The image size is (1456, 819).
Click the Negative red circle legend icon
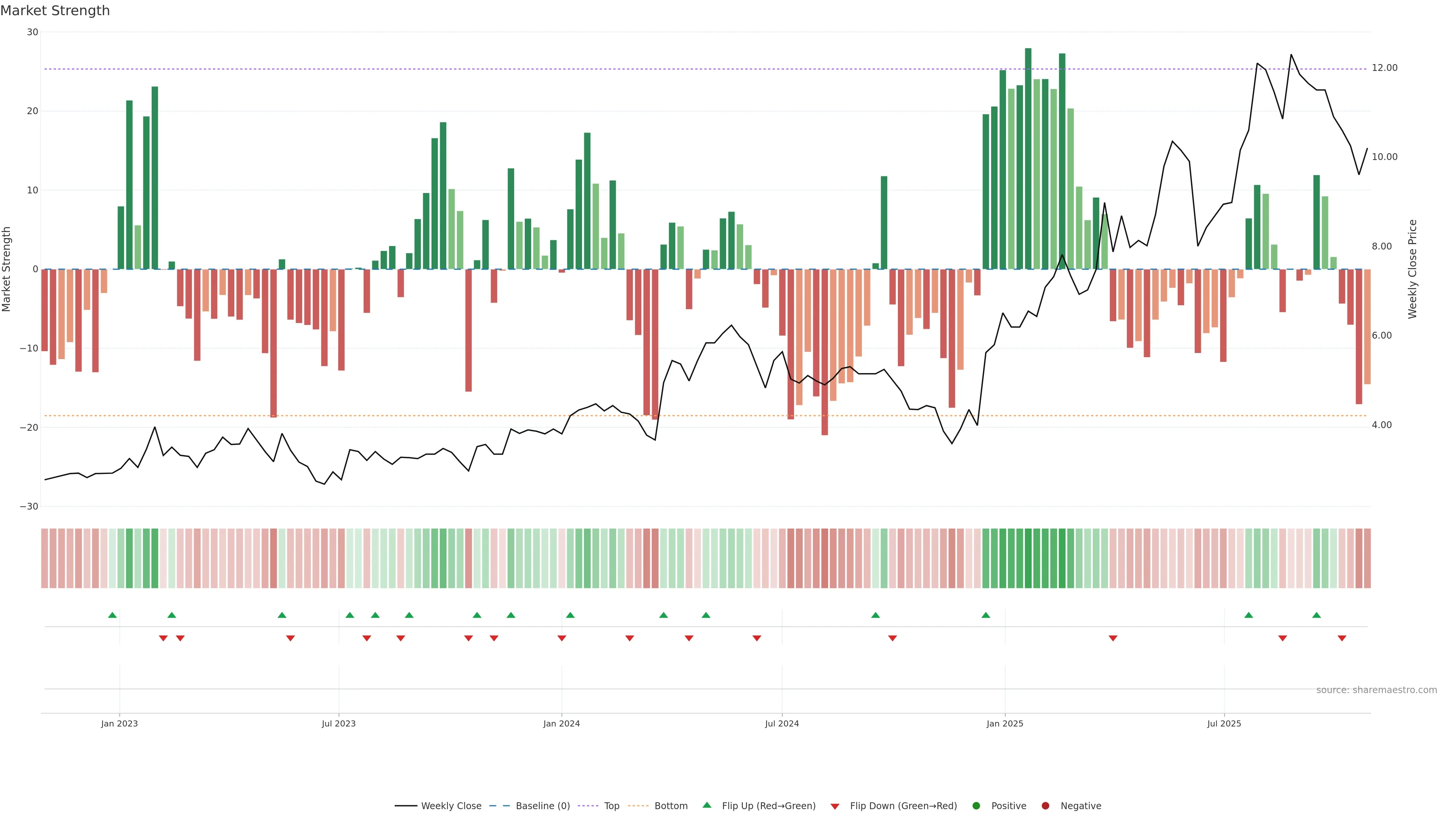tap(1045, 806)
